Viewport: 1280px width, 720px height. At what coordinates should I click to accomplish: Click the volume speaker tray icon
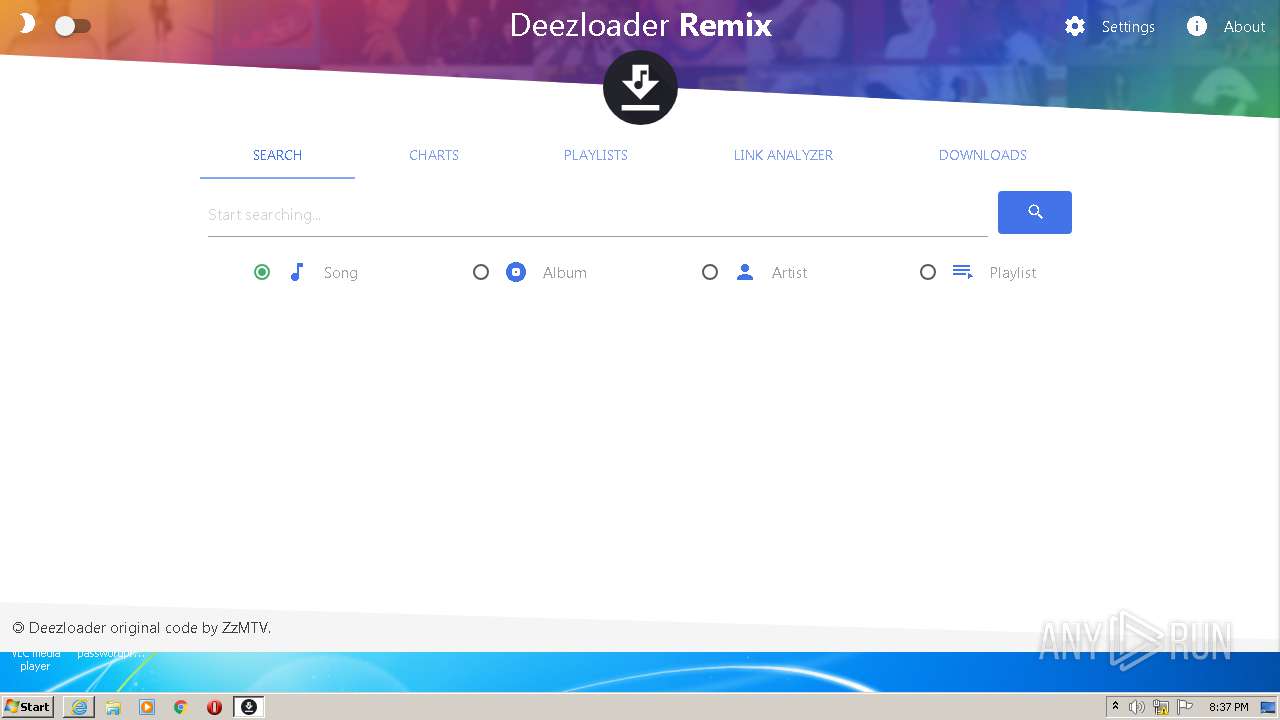[x=1137, y=707]
